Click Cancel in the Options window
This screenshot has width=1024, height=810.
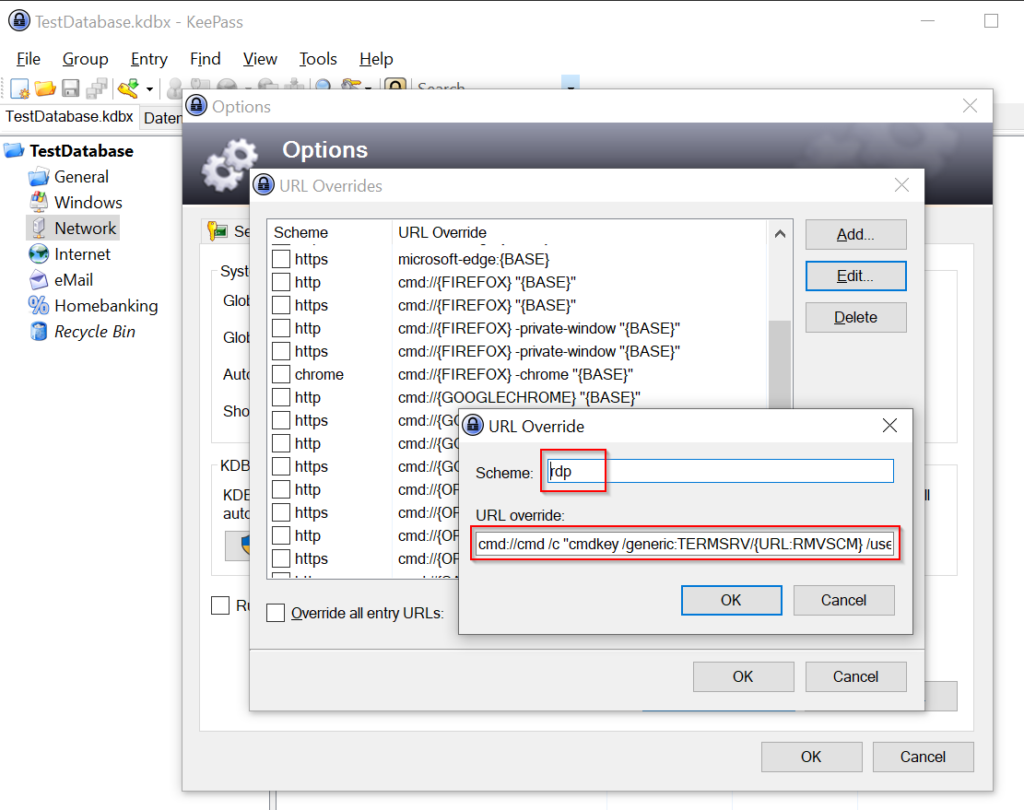coord(923,756)
